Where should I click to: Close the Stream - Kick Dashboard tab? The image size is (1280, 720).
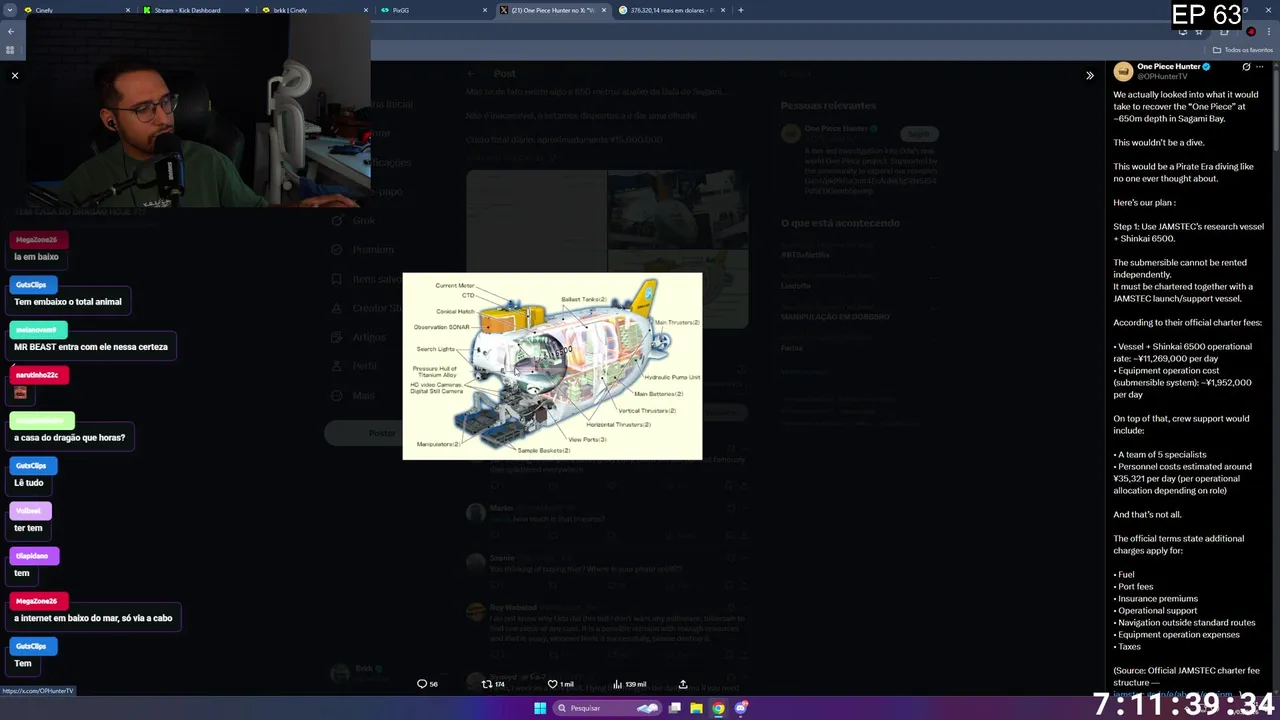(x=247, y=10)
